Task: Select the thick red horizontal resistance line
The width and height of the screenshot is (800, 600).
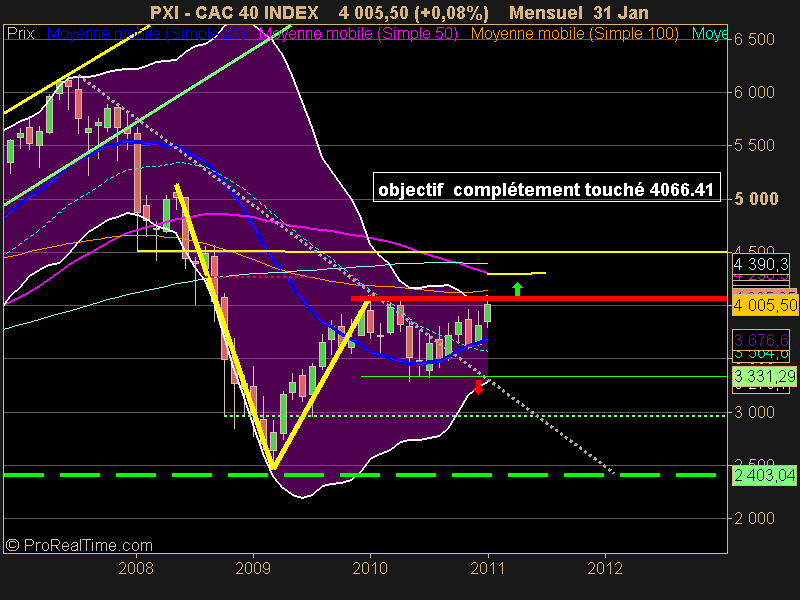Action: [539, 298]
